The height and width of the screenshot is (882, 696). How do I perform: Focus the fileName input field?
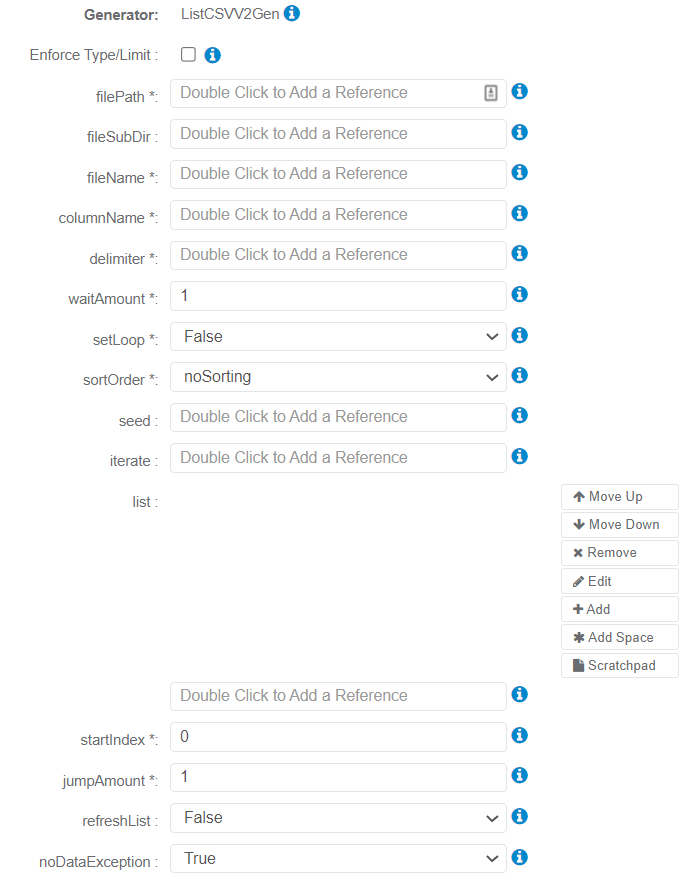click(338, 174)
